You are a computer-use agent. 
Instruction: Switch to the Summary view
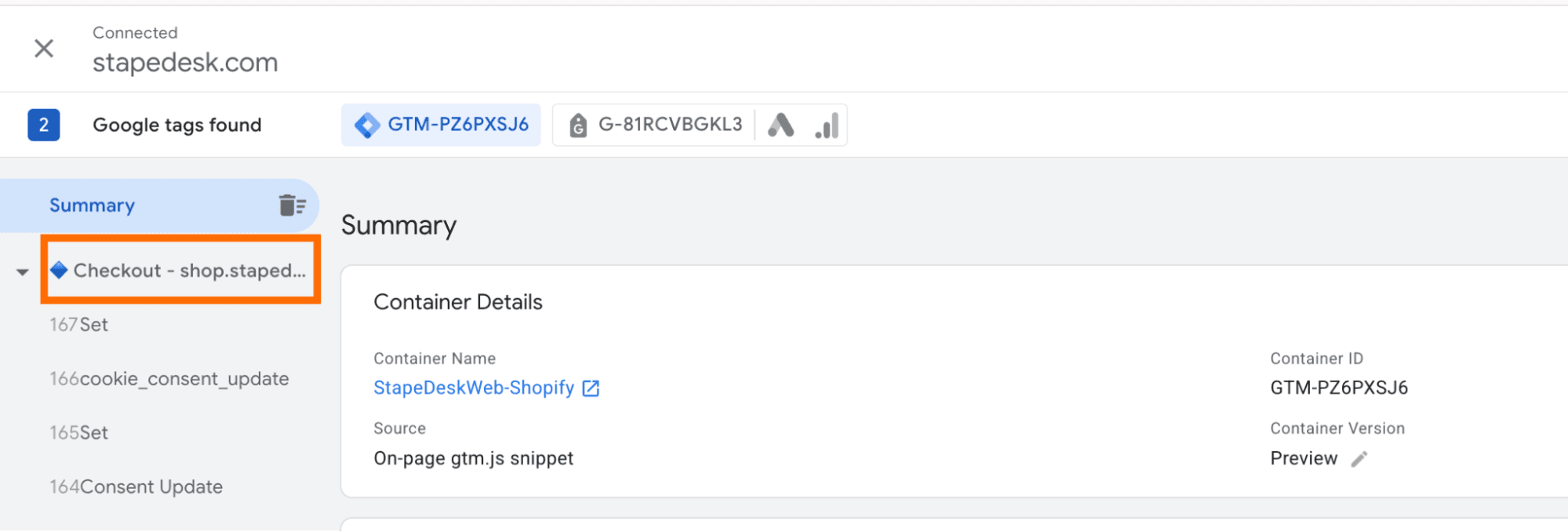92,205
